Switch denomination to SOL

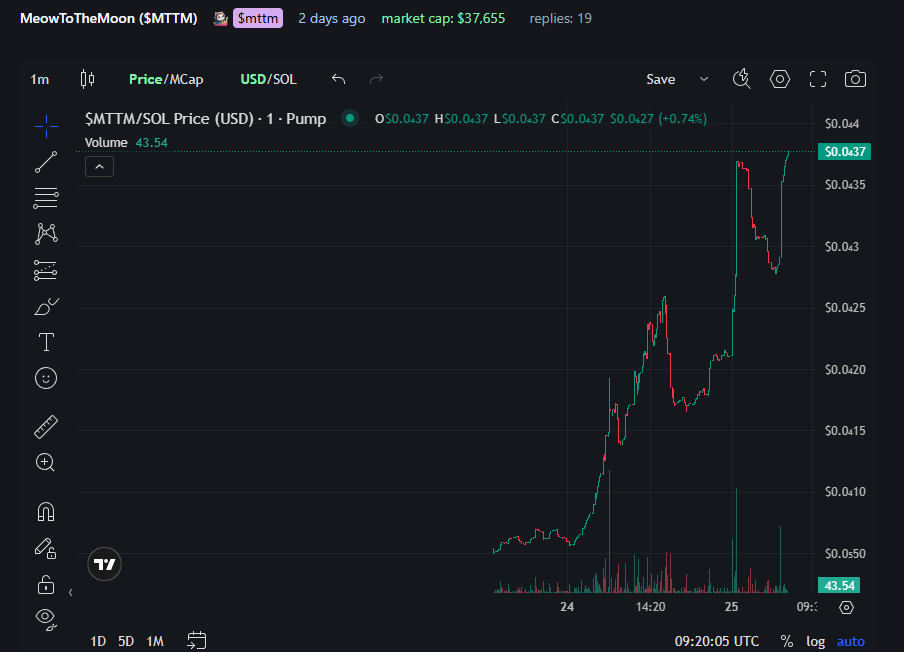coord(284,80)
